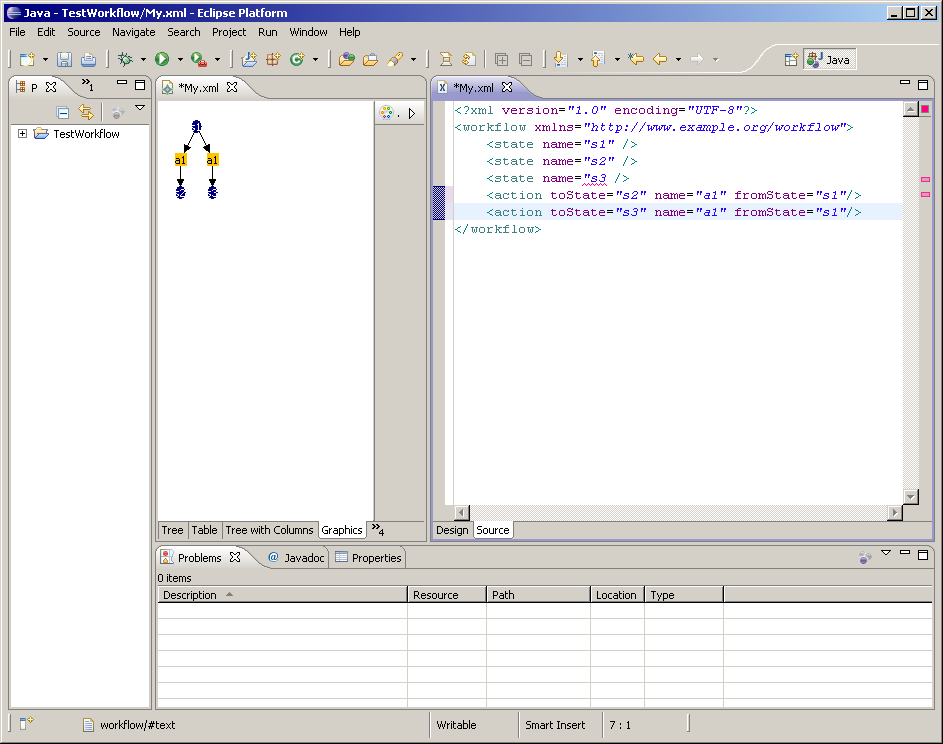Select the Tree with Columns tab
943x744 pixels.
269,530
